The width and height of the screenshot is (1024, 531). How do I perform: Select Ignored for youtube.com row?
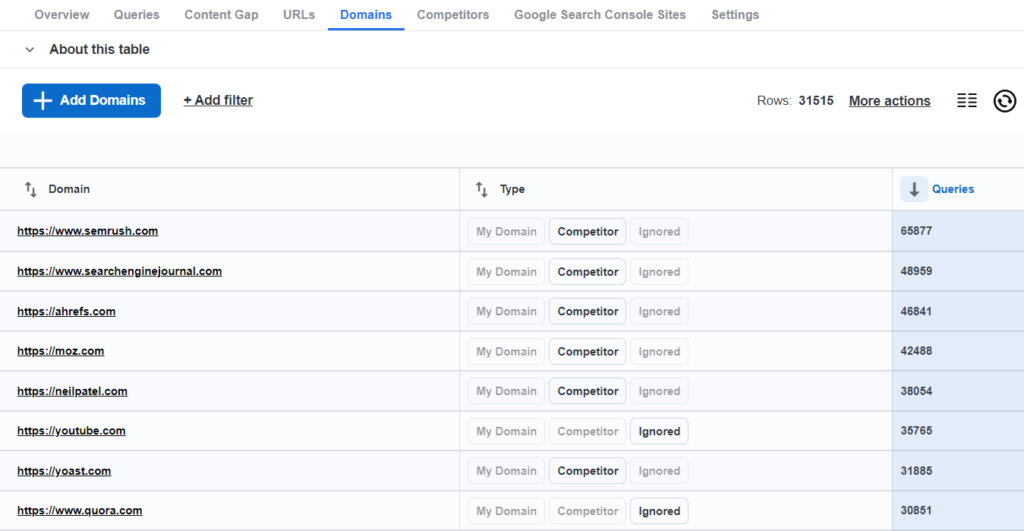pos(659,431)
